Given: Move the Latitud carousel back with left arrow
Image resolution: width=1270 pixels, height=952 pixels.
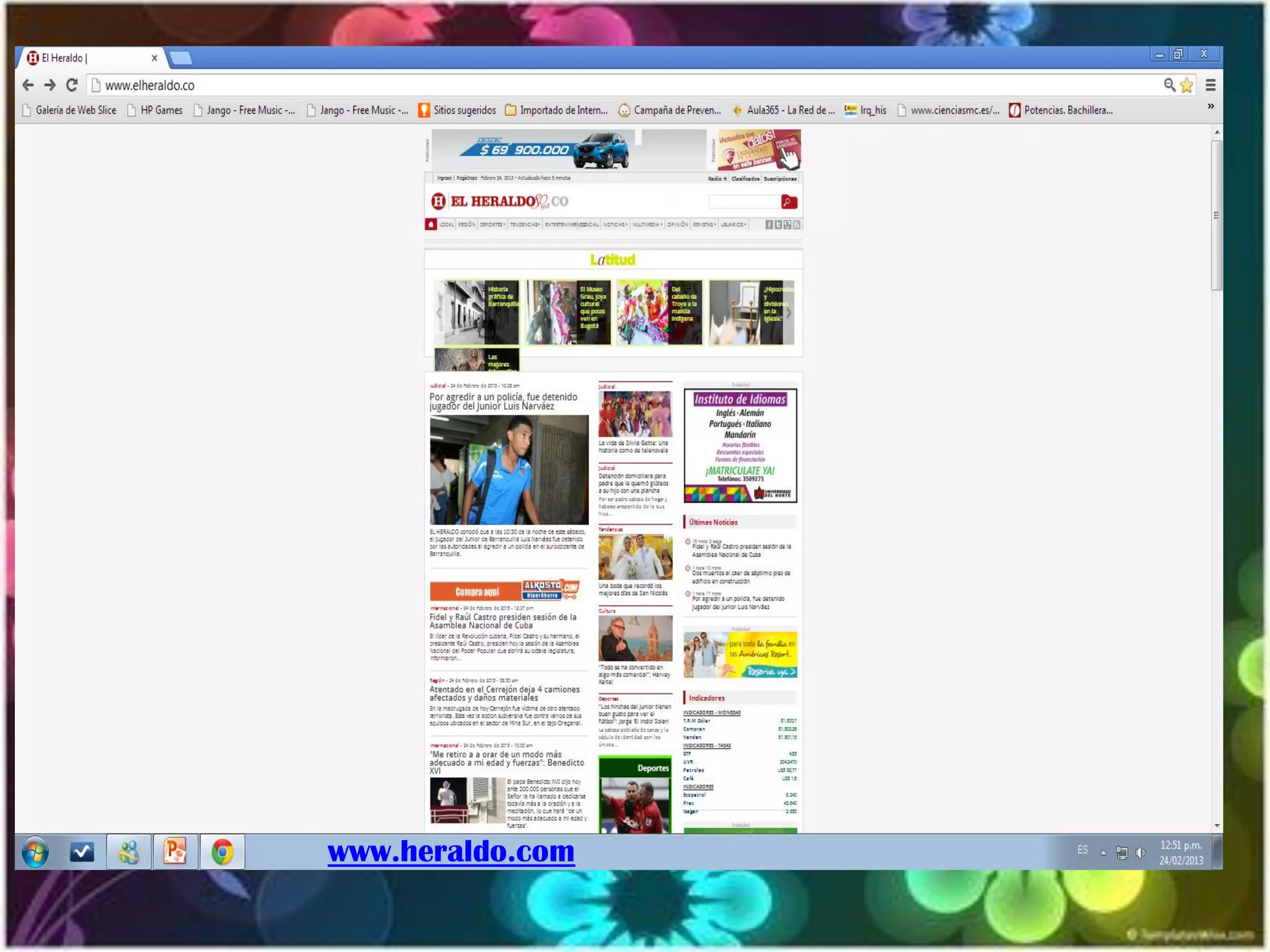Looking at the screenshot, I should (439, 313).
